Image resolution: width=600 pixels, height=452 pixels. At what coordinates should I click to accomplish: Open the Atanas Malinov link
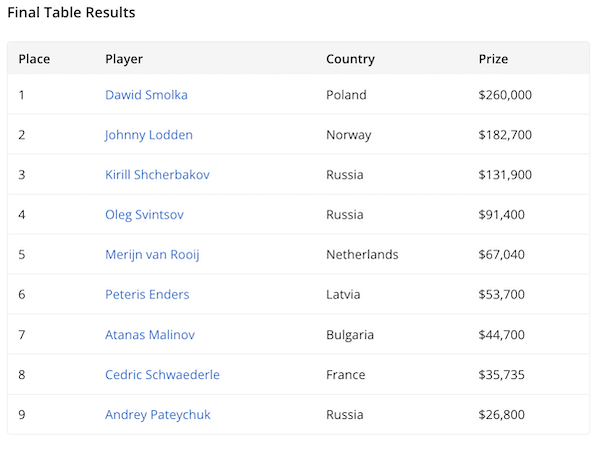[x=150, y=335]
